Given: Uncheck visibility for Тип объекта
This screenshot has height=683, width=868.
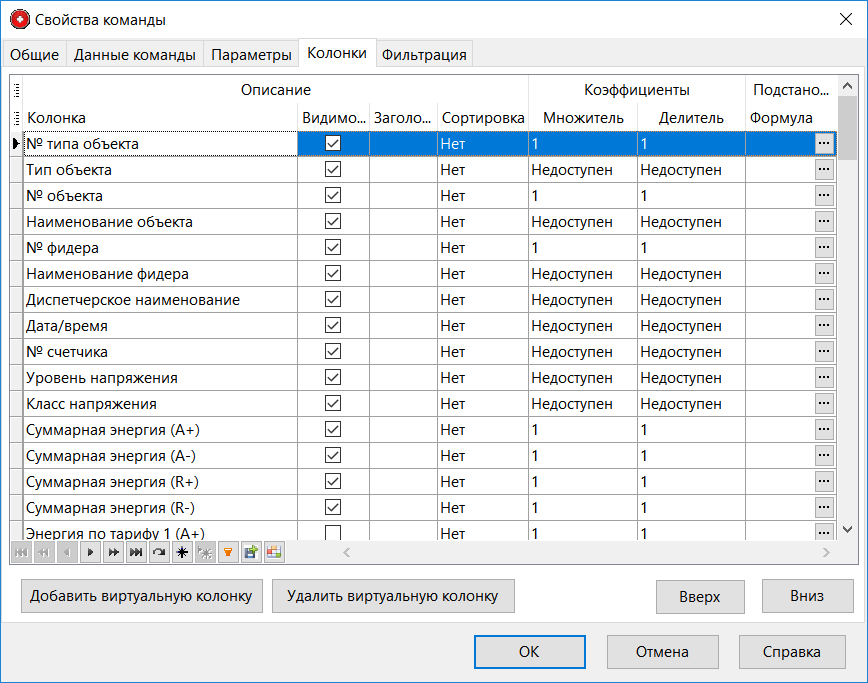Looking at the screenshot, I should click(x=333, y=170).
